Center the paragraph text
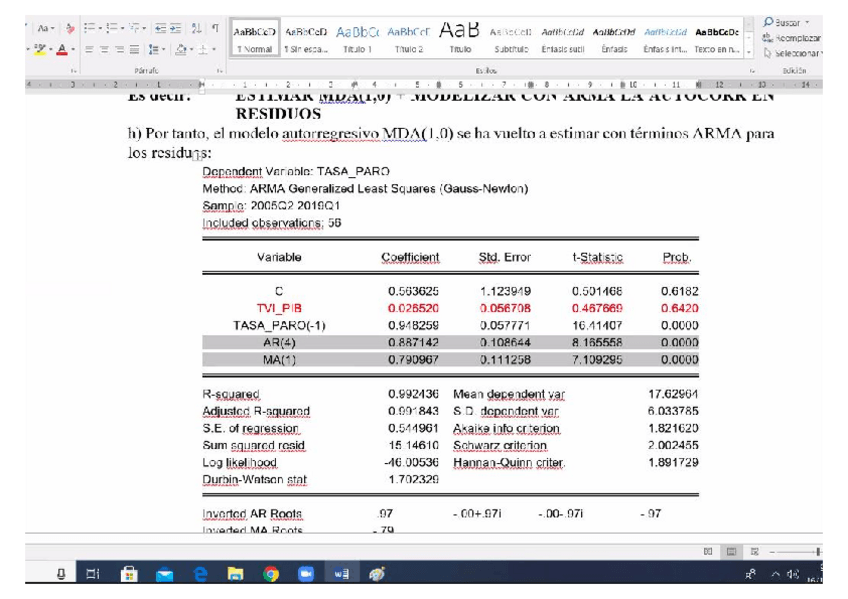Viewport: 848px width, 599px height. point(104,50)
